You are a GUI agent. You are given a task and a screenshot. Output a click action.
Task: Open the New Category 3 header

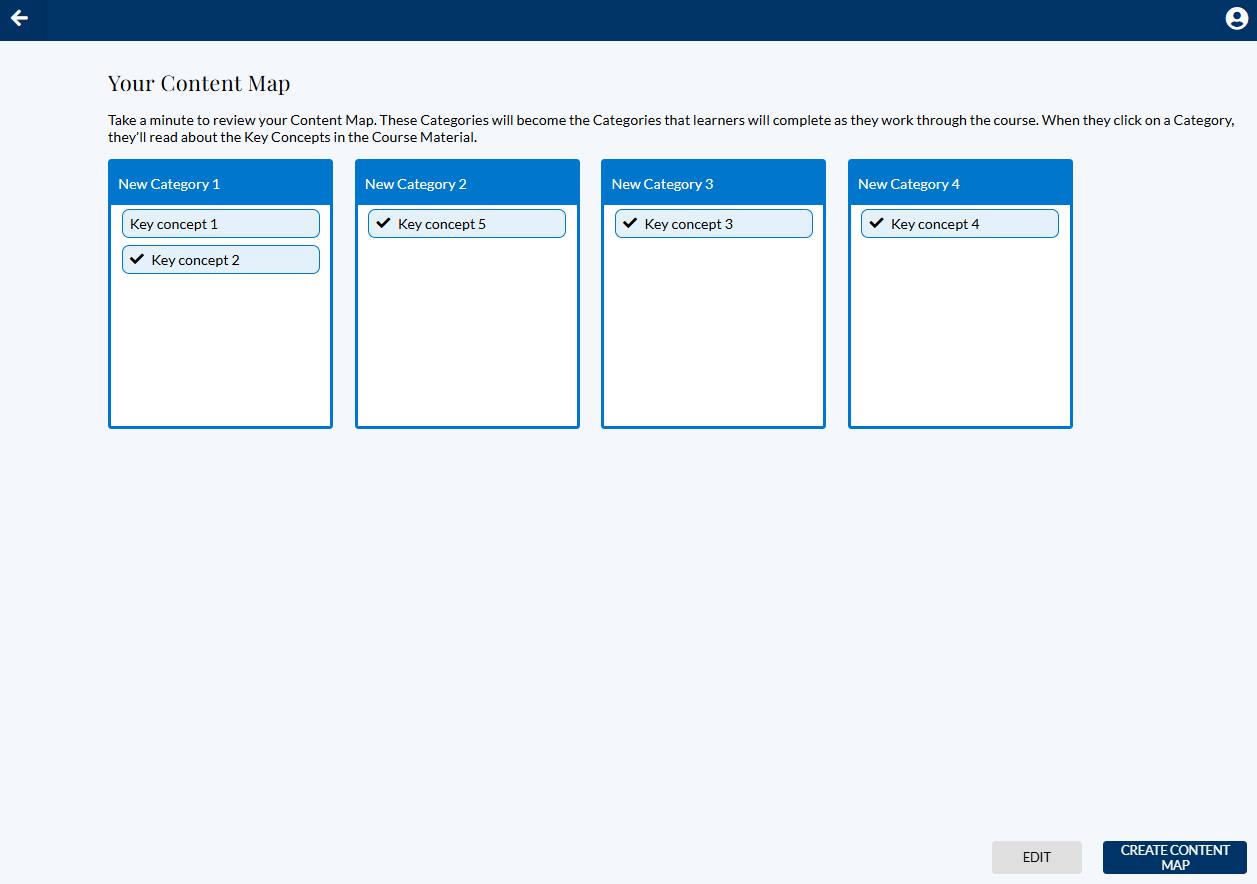coord(663,184)
